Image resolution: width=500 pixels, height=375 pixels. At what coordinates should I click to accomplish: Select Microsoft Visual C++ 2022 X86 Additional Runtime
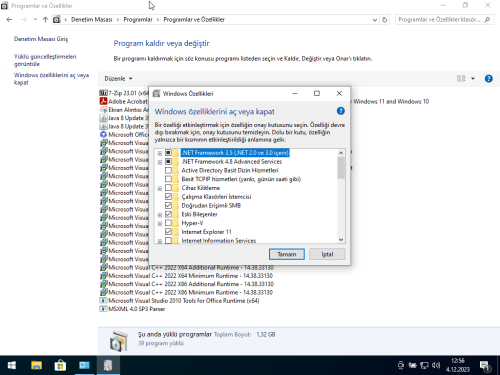[187, 284]
